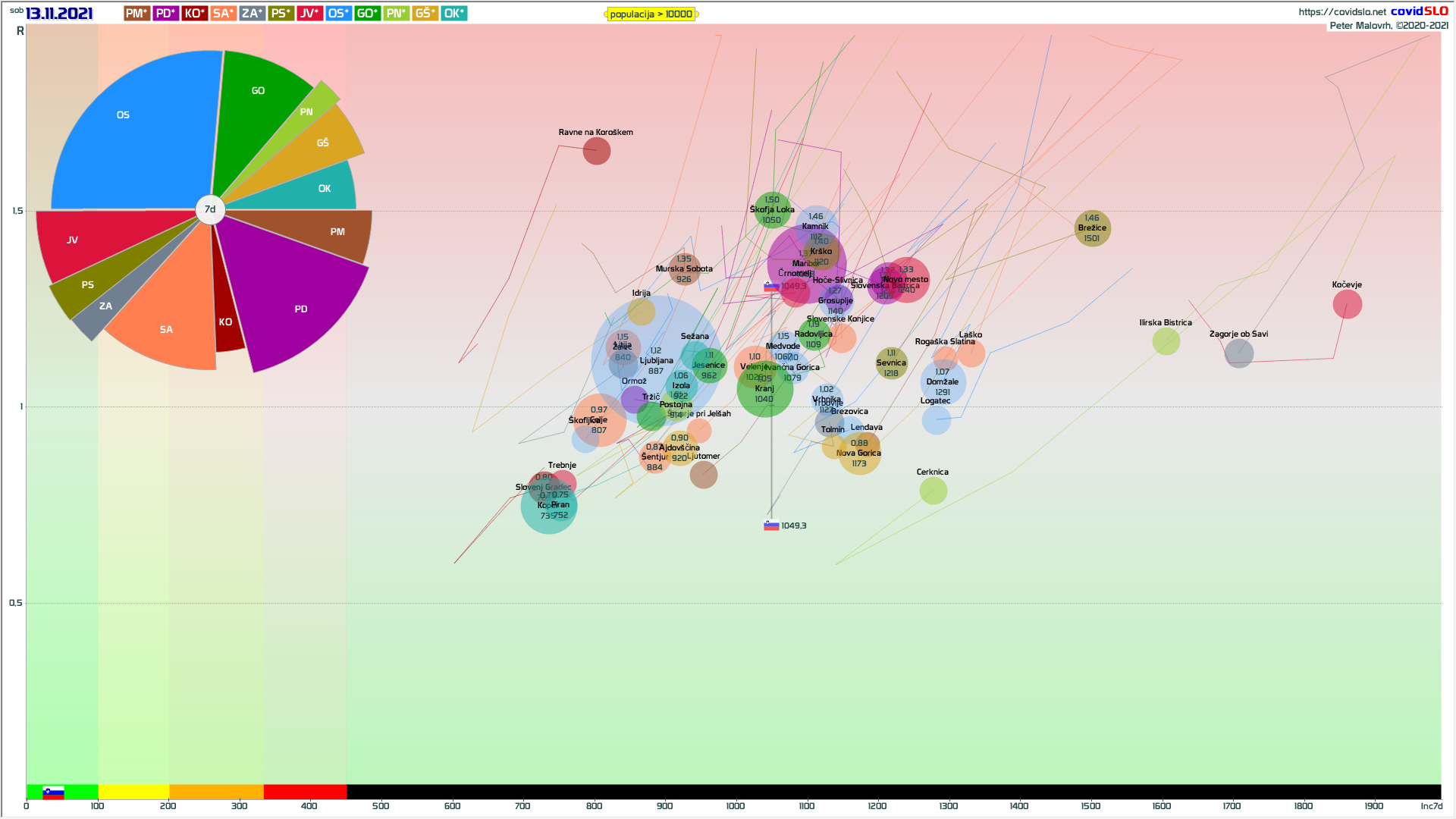
Task: Click the Kočevje bubble
Action: point(1348,304)
